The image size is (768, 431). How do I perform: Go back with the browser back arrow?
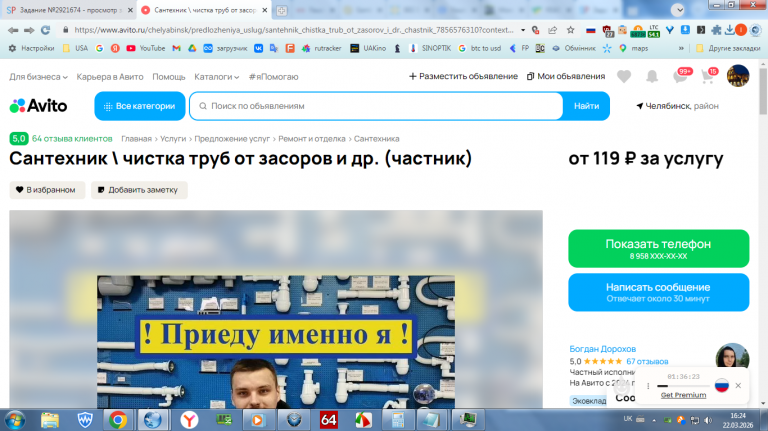pos(13,30)
